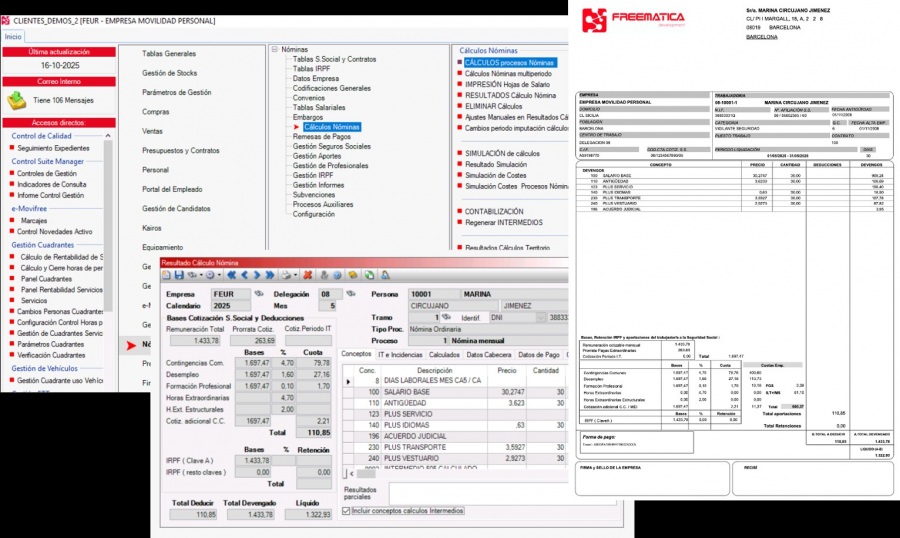Click the red X delete icon

308,274
